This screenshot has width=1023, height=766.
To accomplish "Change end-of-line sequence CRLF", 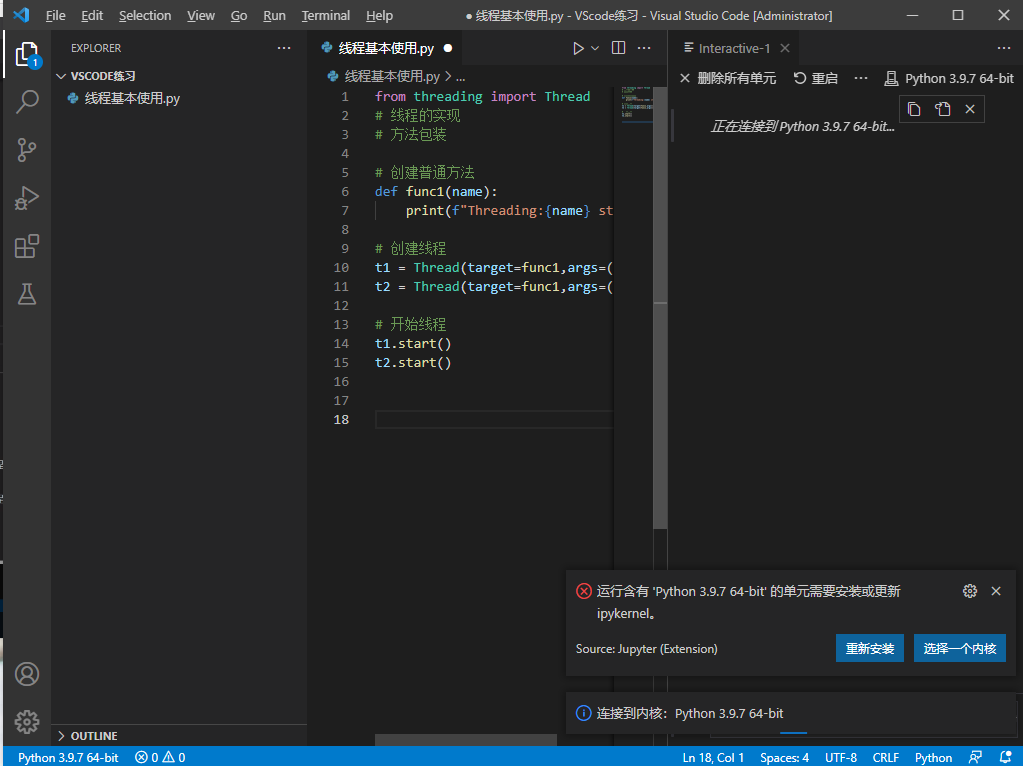I will [x=885, y=758].
